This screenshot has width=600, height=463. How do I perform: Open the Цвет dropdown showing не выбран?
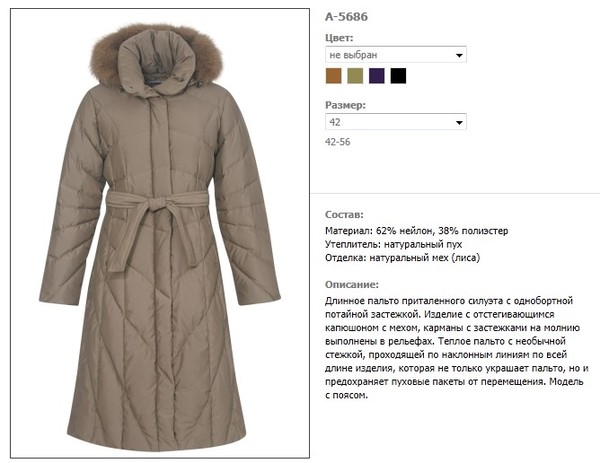pyautogui.click(x=396, y=55)
